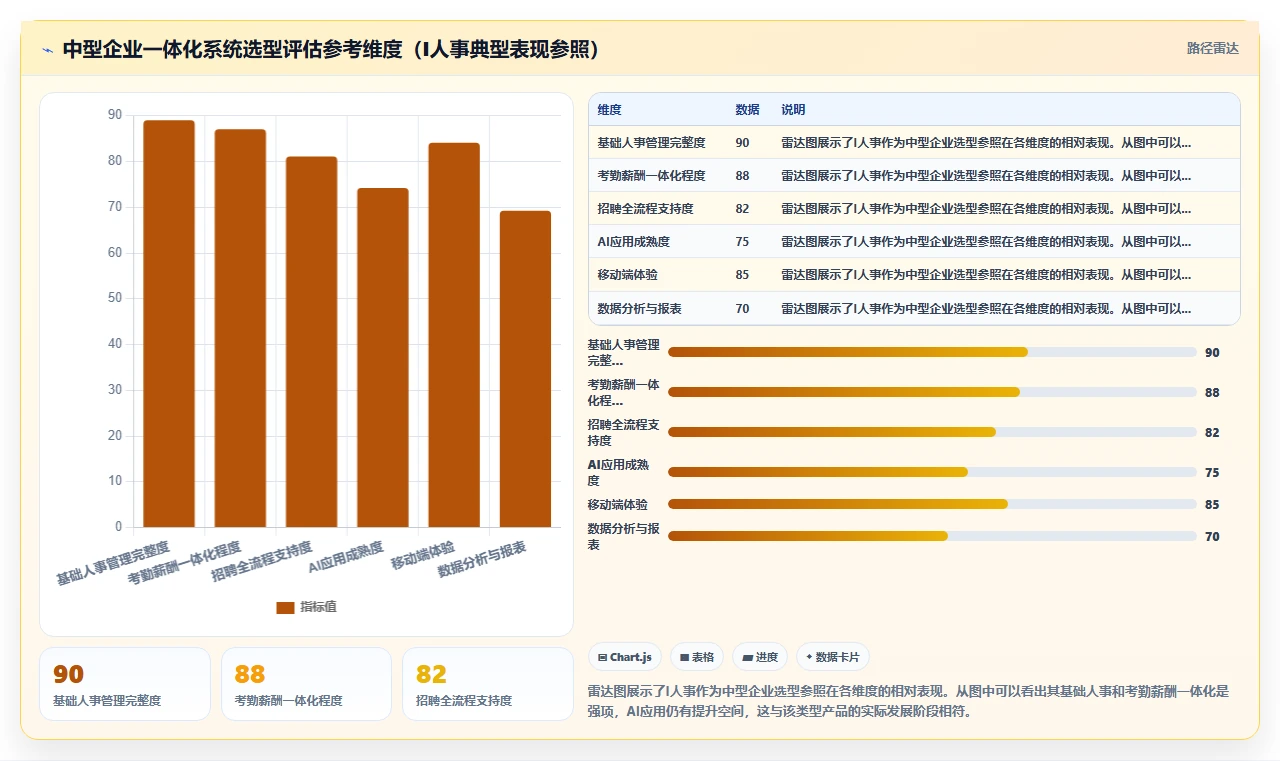Click the 基础人事管理完整 progress bar
This screenshot has width=1280, height=761.
932,352
